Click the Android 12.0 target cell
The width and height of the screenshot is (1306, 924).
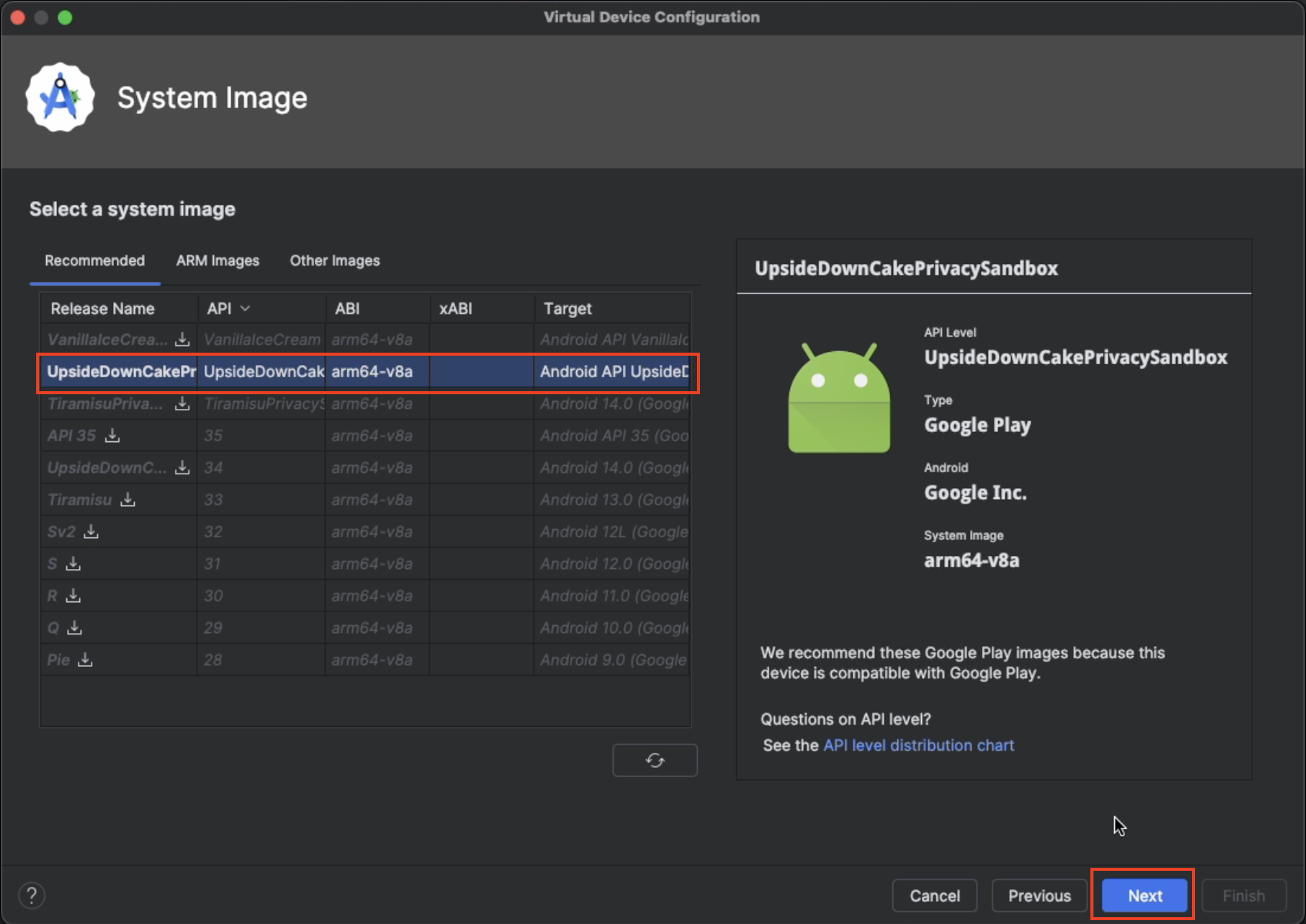point(612,564)
